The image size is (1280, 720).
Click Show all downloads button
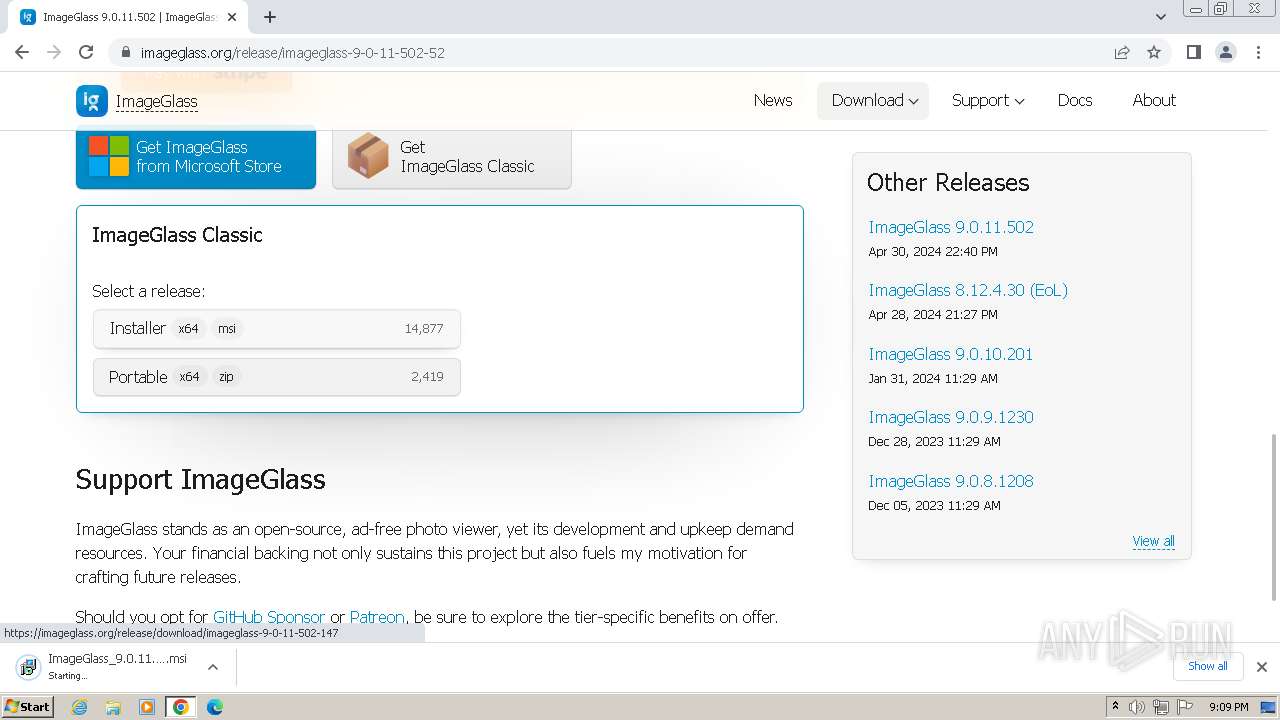click(x=1207, y=666)
